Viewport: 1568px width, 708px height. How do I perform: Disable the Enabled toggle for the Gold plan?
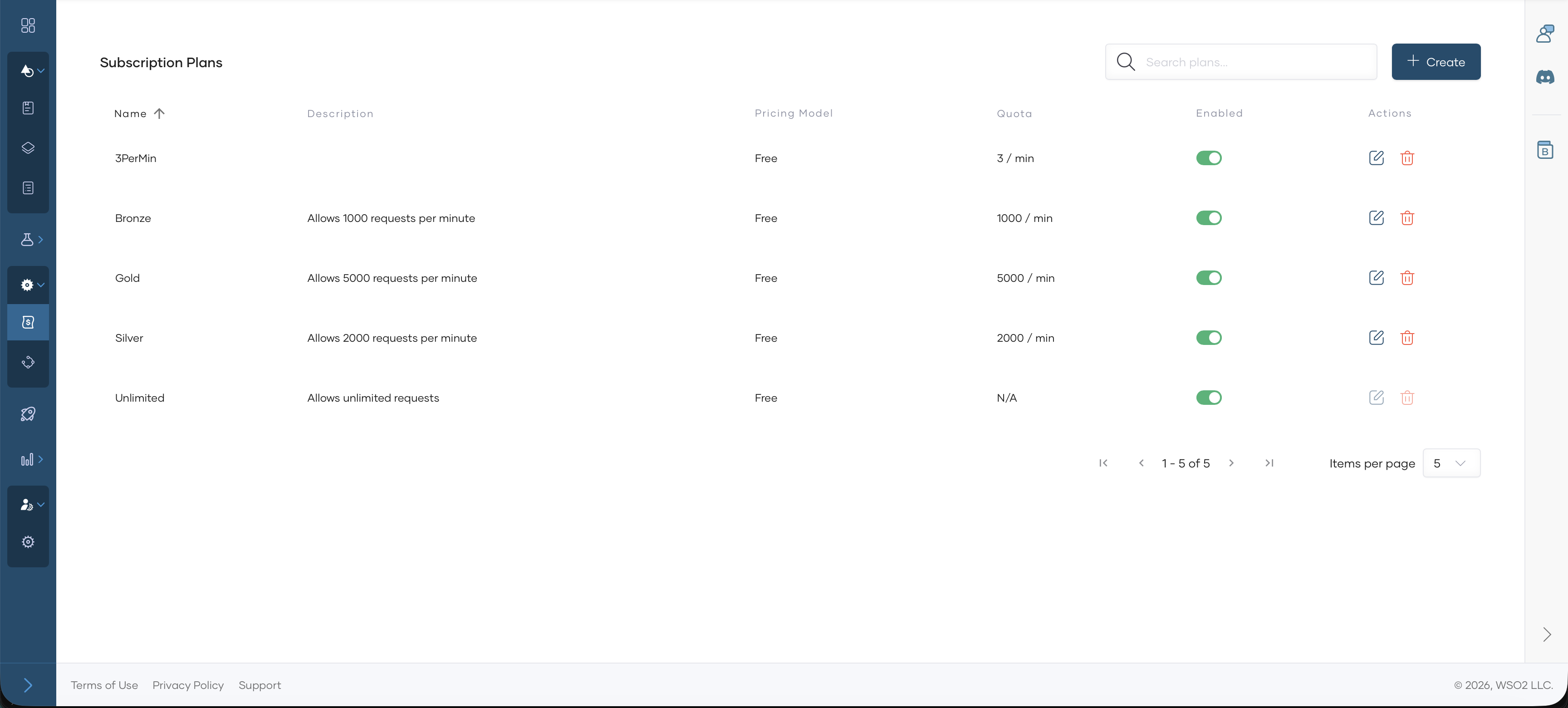(1209, 278)
